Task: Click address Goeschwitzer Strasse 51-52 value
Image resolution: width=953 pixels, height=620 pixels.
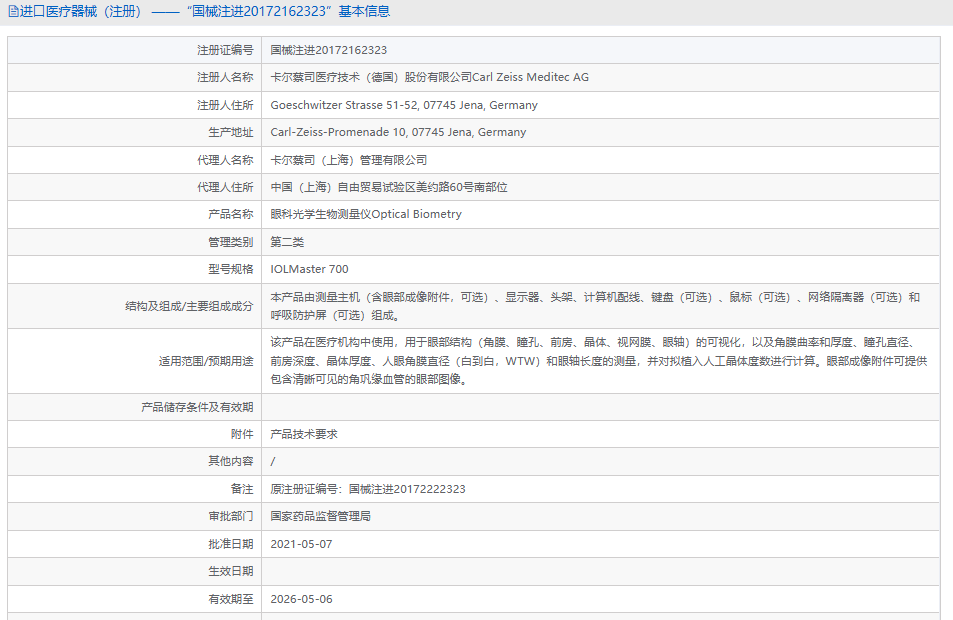Action: click(x=404, y=105)
